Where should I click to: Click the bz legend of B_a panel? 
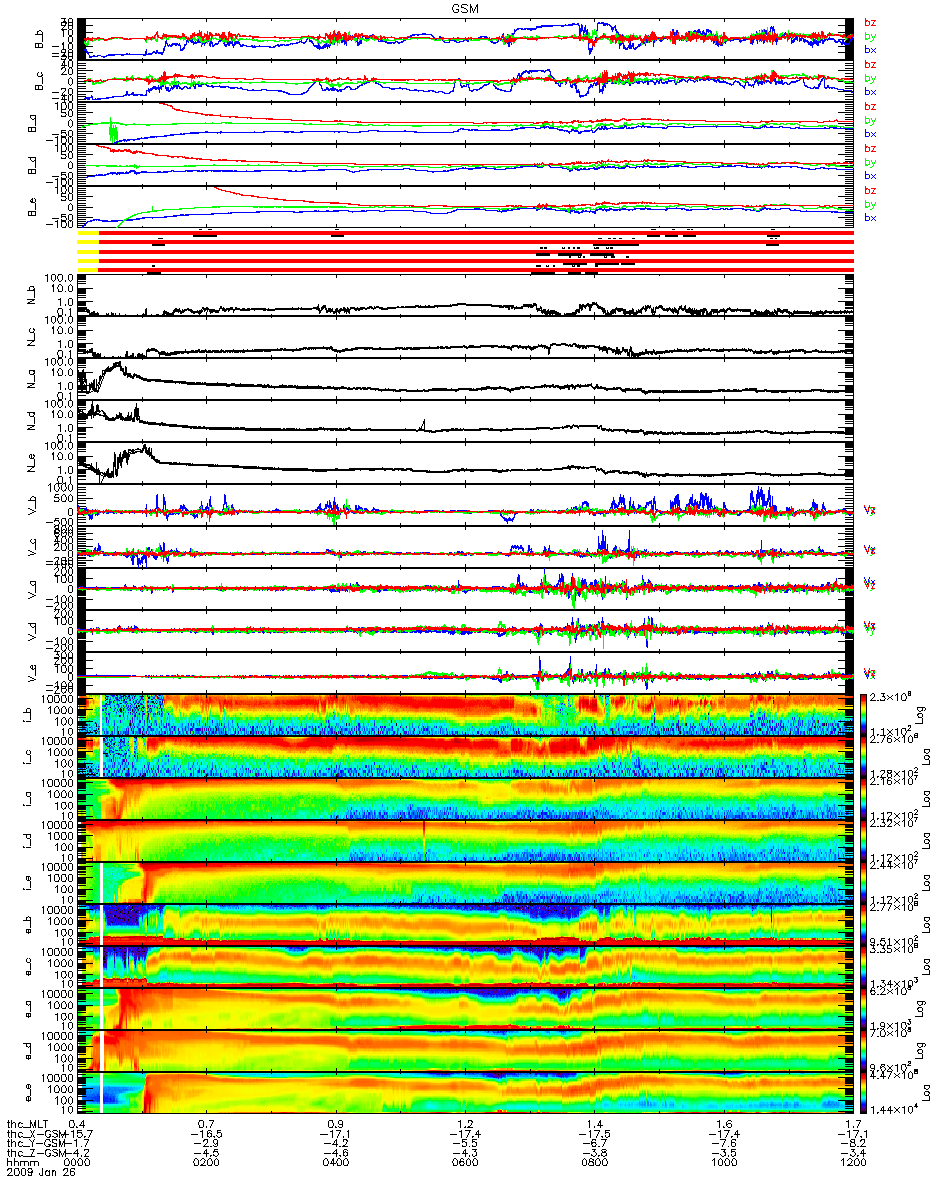(870, 106)
